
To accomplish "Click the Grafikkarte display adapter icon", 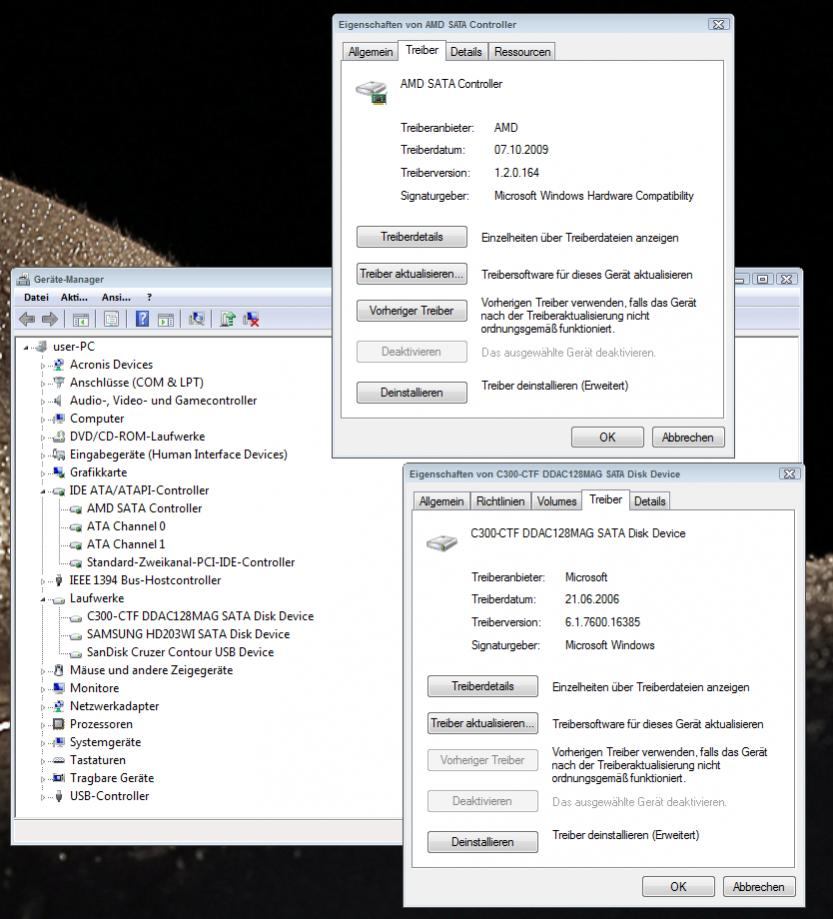I will (x=58, y=472).
